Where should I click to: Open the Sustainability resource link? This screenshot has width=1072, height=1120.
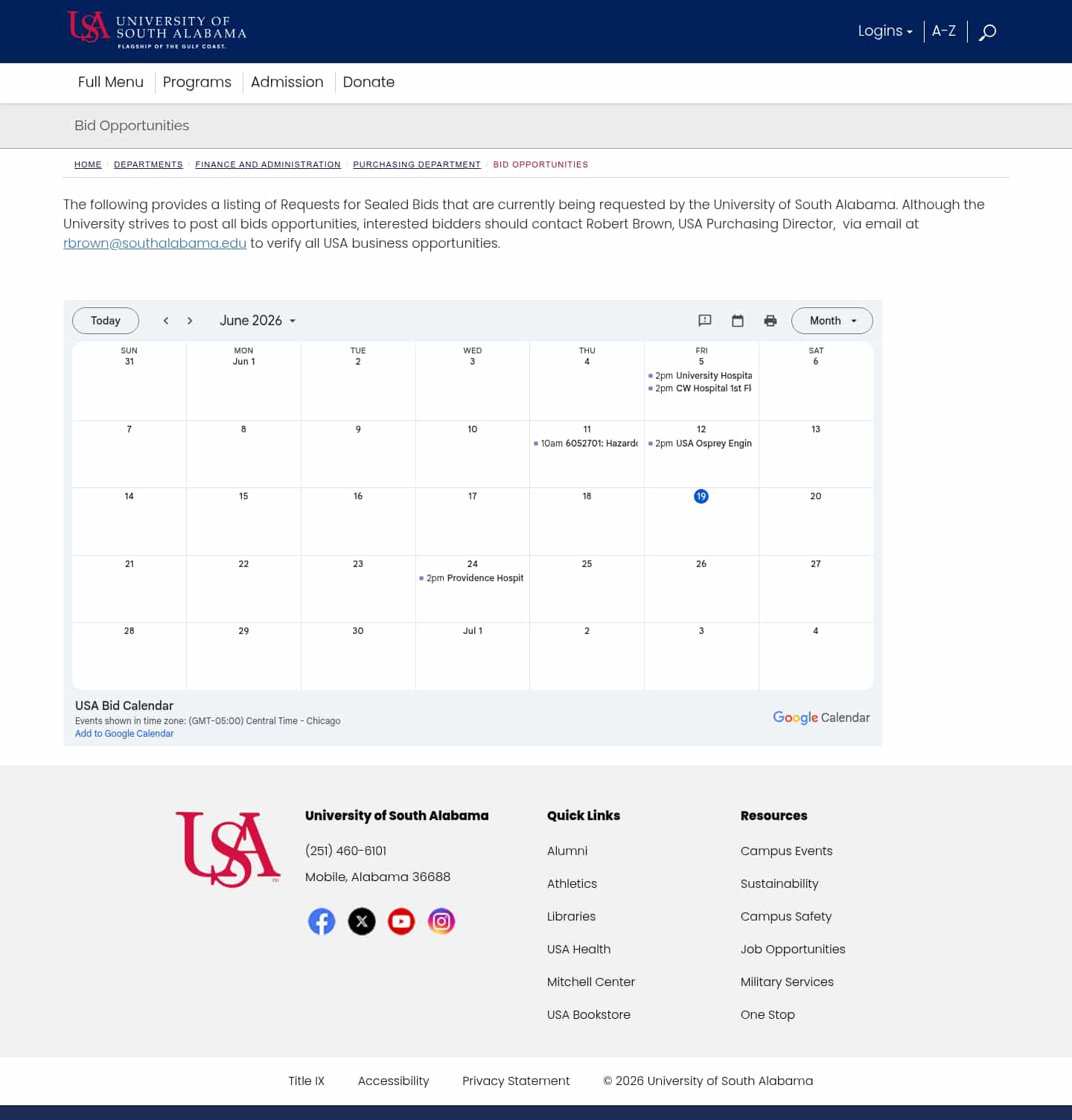(x=779, y=883)
